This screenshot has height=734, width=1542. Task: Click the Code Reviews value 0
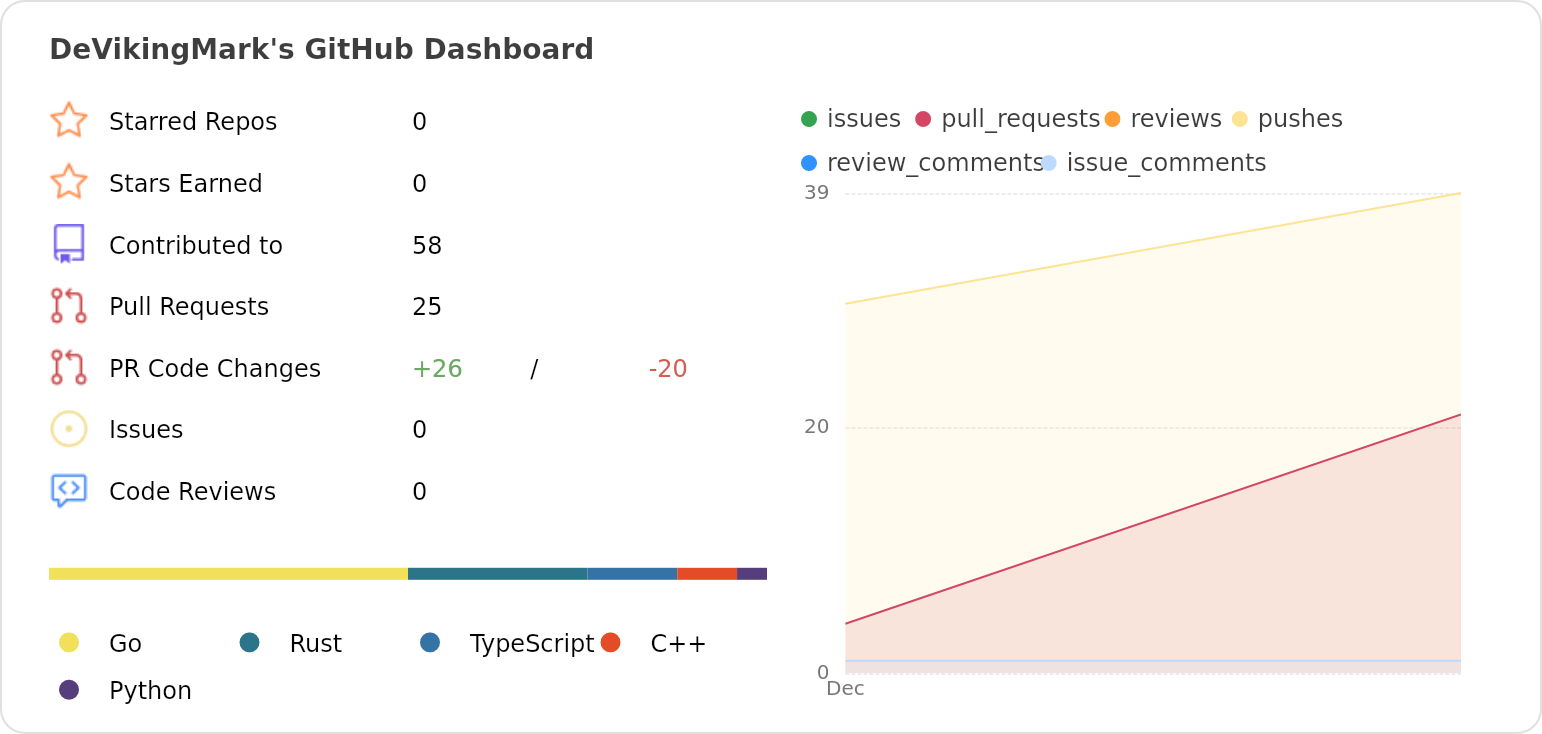pyautogui.click(x=420, y=492)
